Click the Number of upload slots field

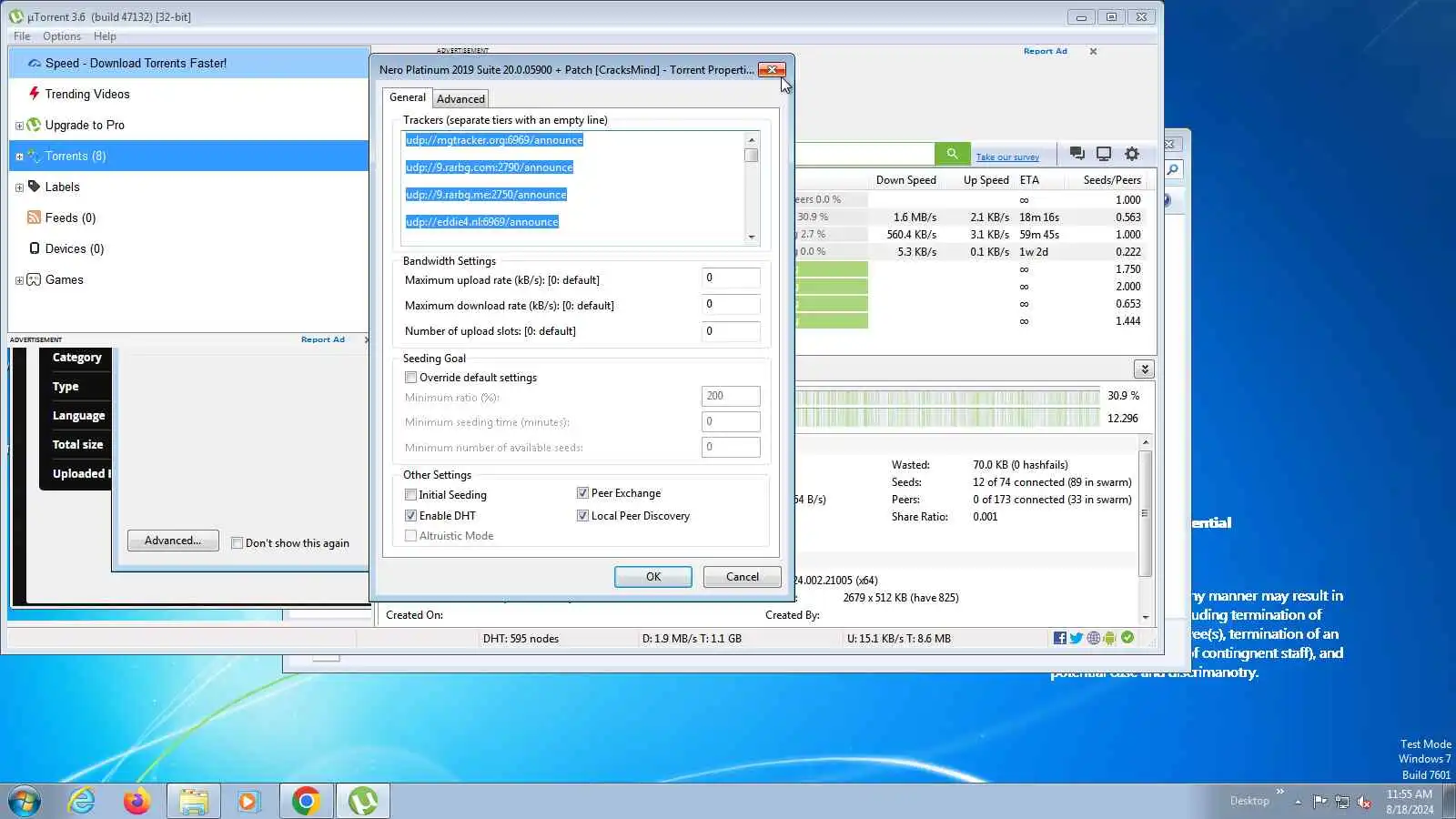(x=731, y=331)
